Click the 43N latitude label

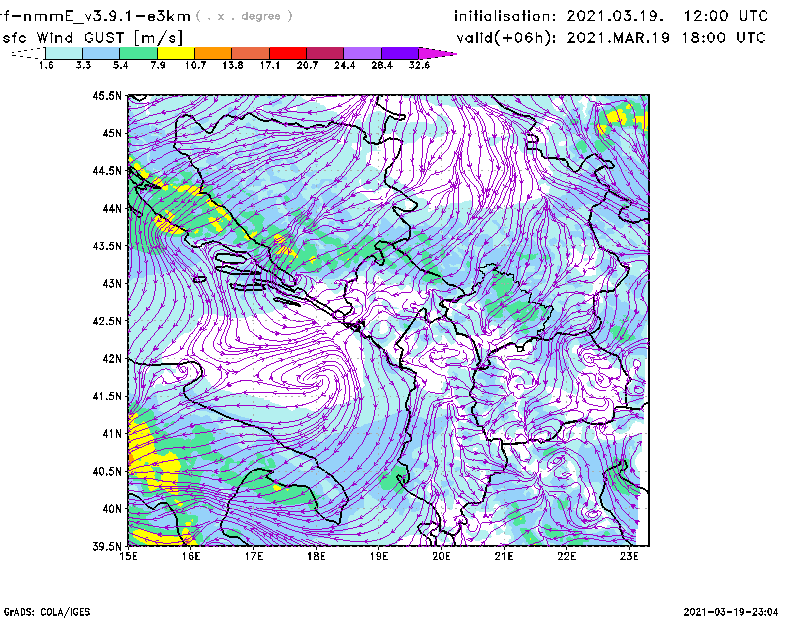[x=112, y=283]
